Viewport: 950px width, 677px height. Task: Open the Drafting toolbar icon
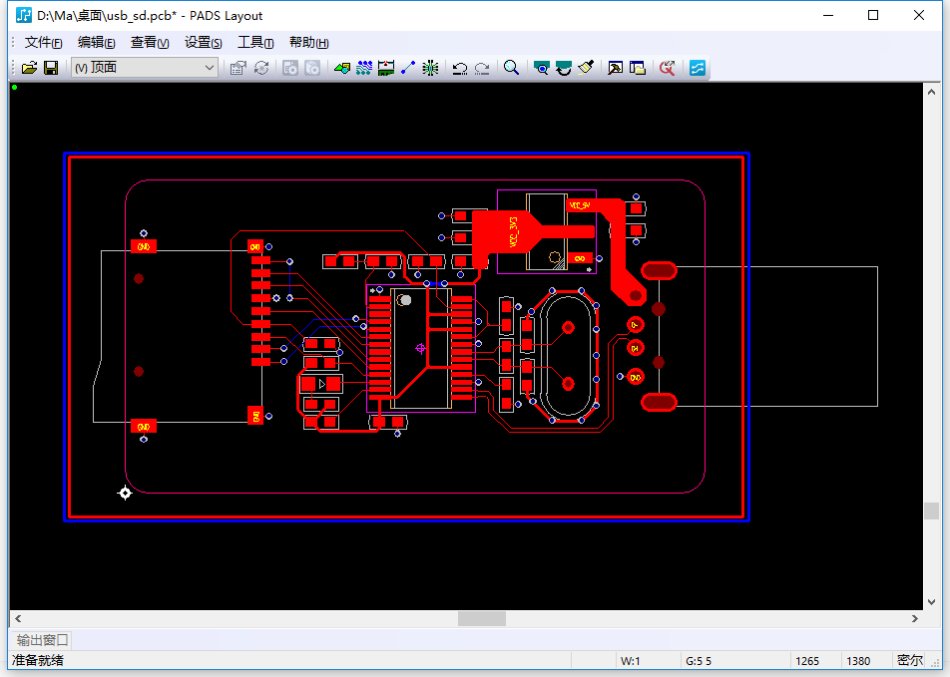point(342,68)
